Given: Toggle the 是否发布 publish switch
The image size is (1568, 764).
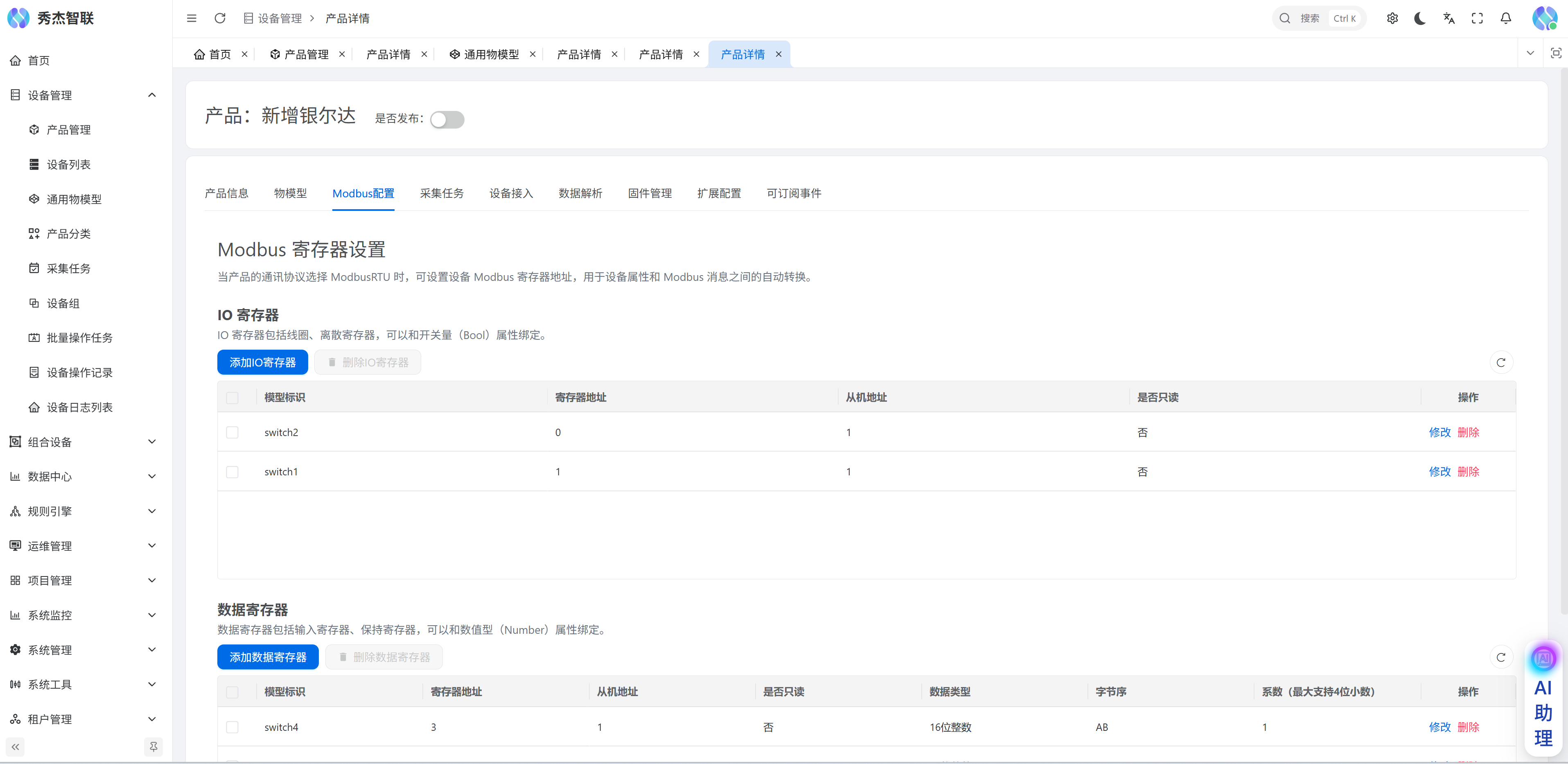Looking at the screenshot, I should click(x=447, y=119).
